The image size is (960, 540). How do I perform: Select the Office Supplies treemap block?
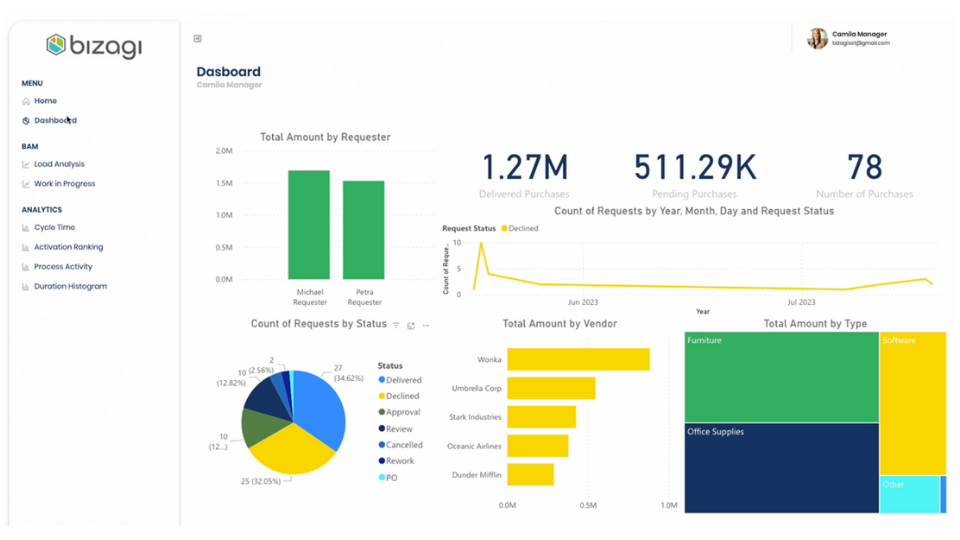coord(780,470)
